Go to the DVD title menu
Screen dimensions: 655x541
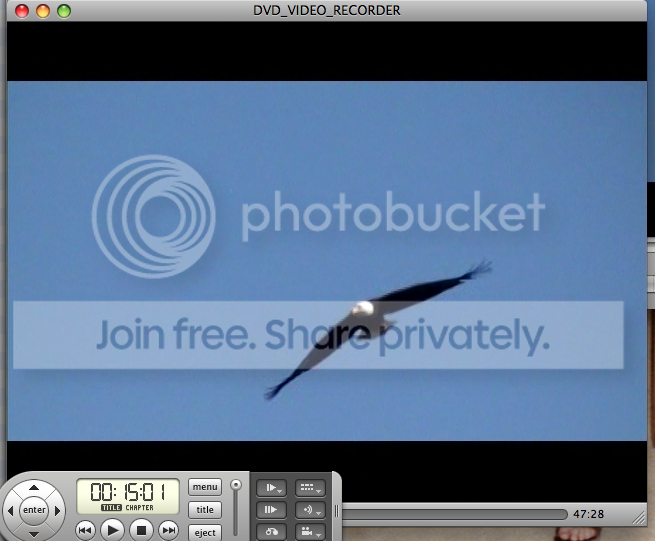coord(205,510)
